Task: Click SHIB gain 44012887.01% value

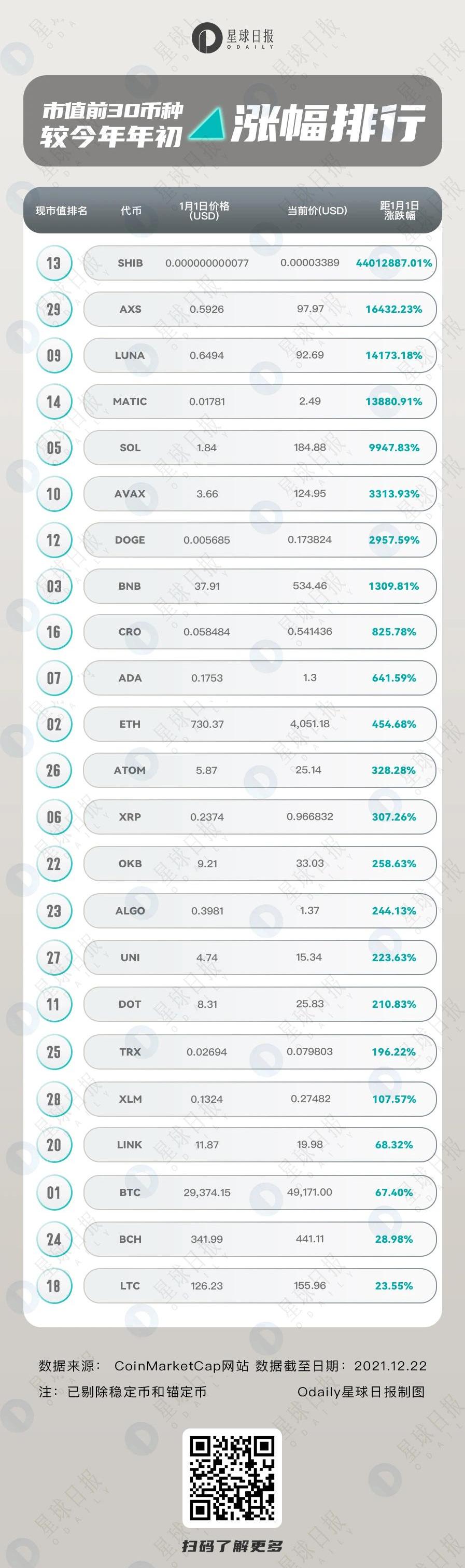Action: (x=394, y=263)
